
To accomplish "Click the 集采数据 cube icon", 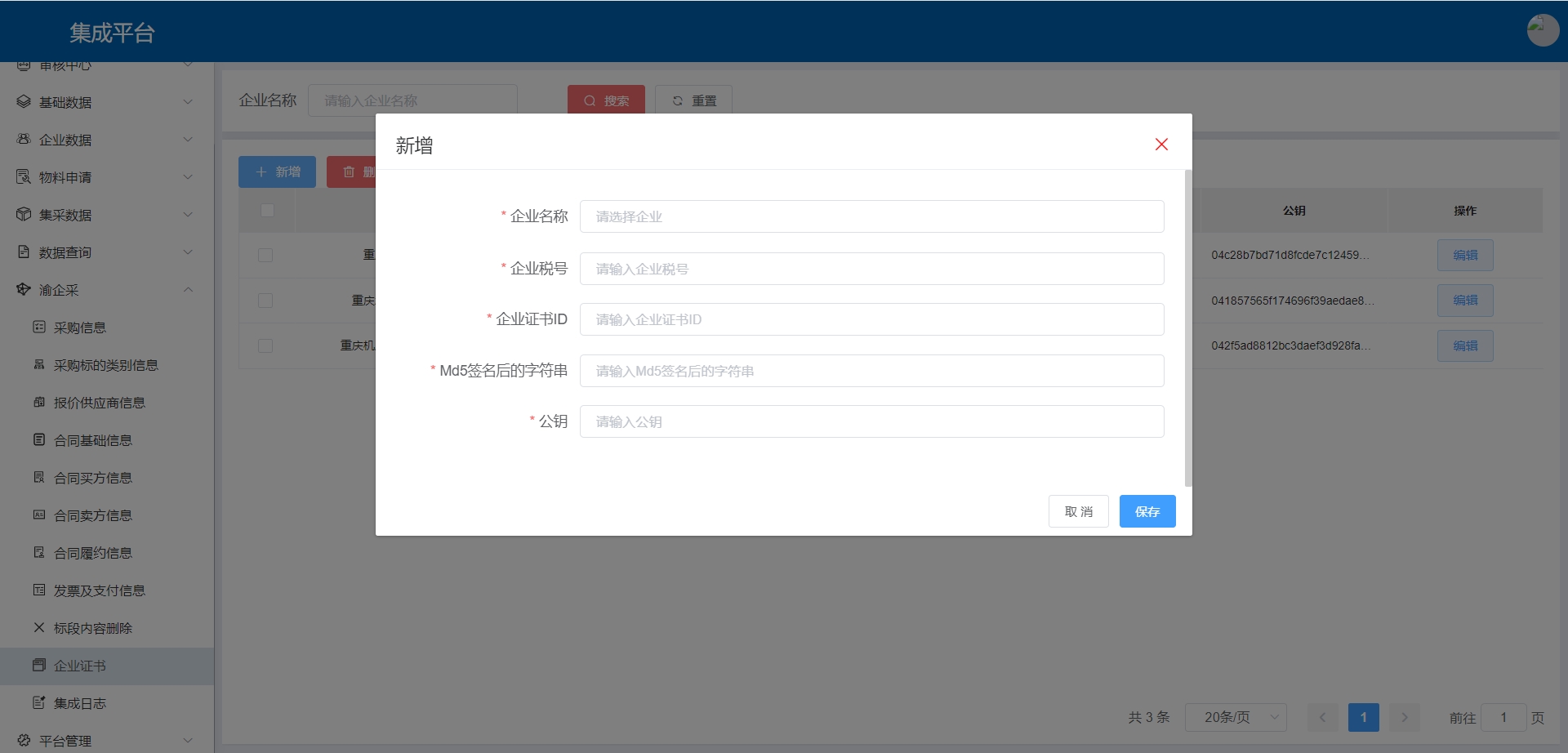I will [24, 215].
